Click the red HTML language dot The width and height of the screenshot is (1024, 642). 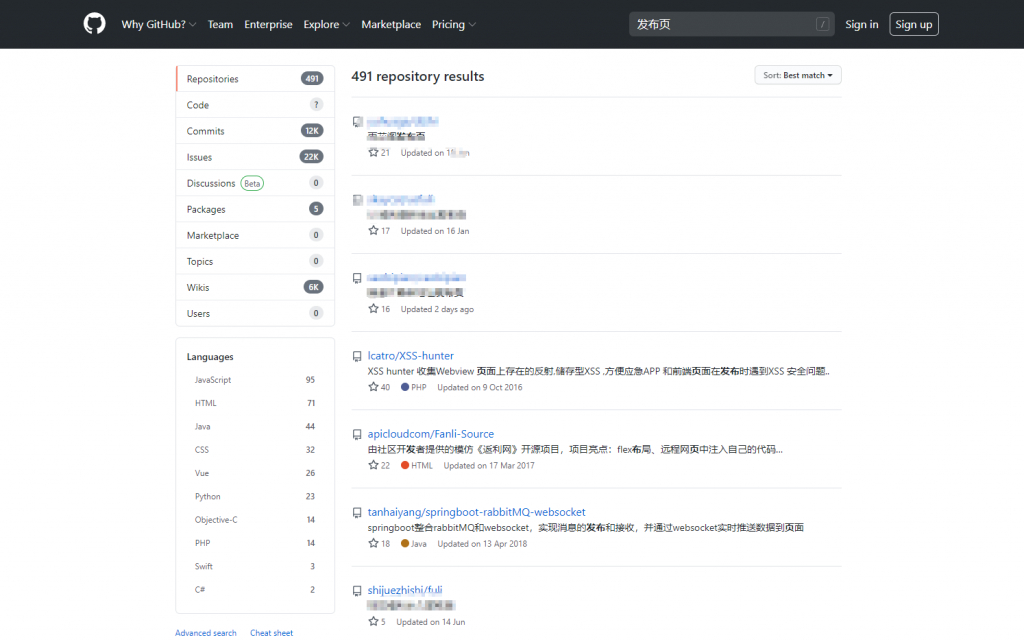pyautogui.click(x=405, y=466)
